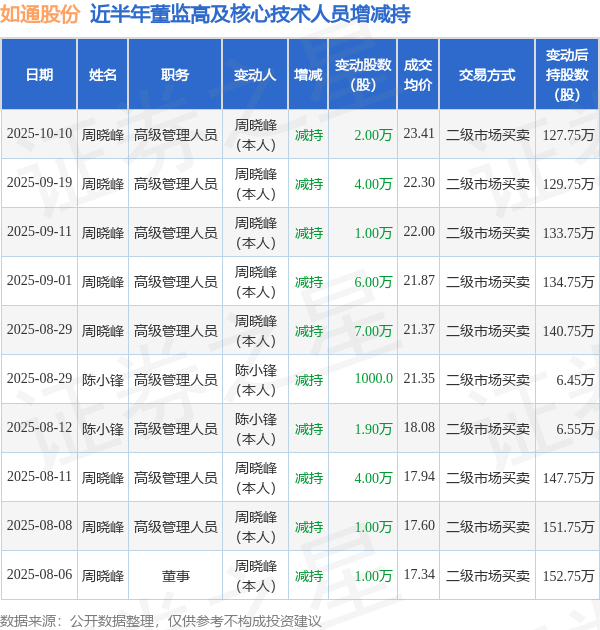The height and width of the screenshot is (630, 600).
Task: Click the price 17.34
Action: point(419,575)
